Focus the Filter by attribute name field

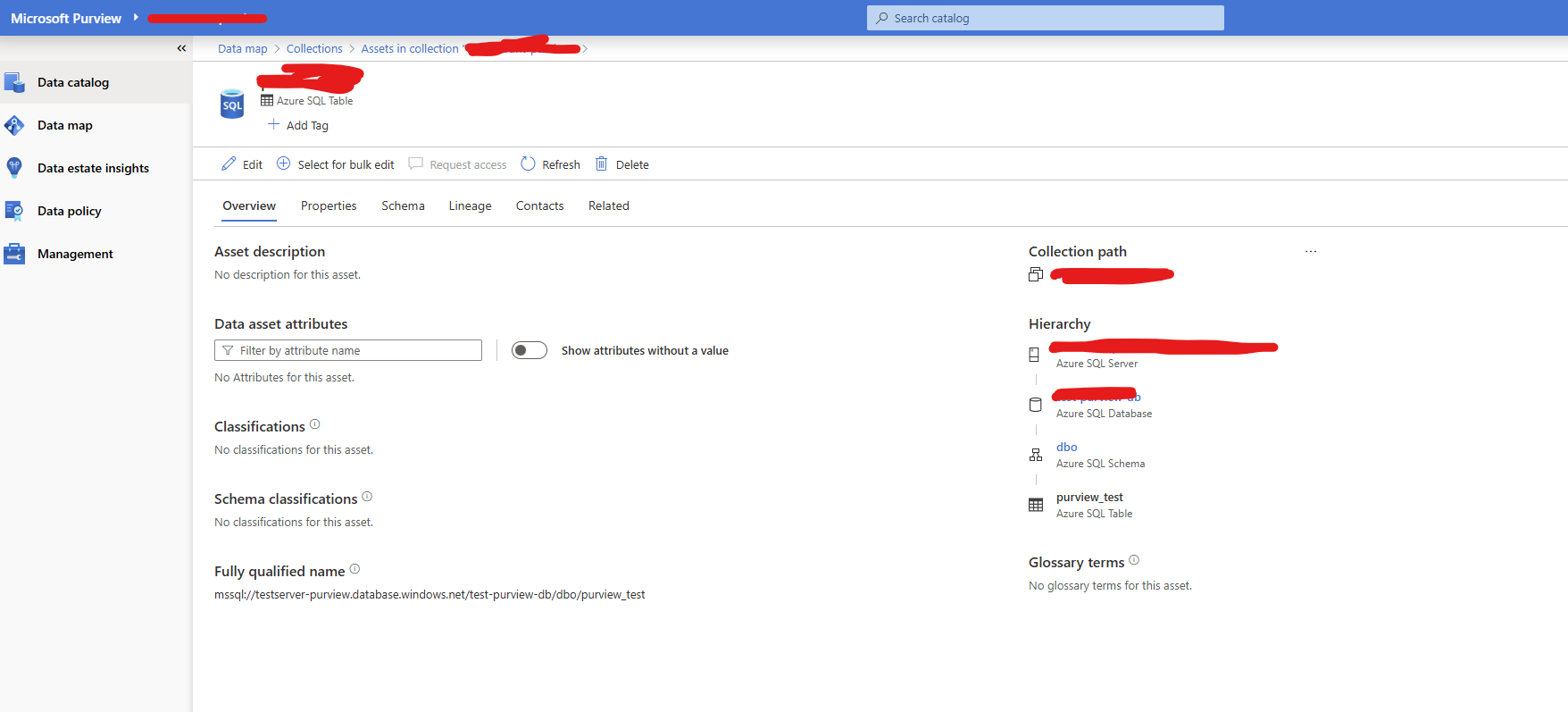348,350
